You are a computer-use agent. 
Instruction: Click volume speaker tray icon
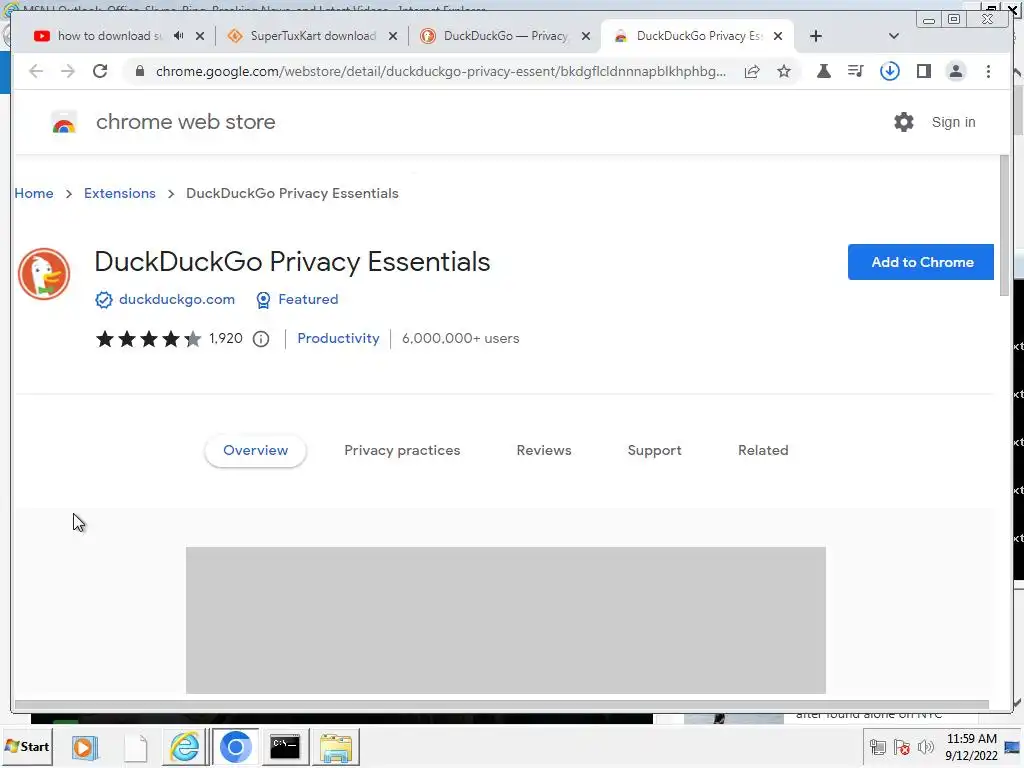[925, 746]
